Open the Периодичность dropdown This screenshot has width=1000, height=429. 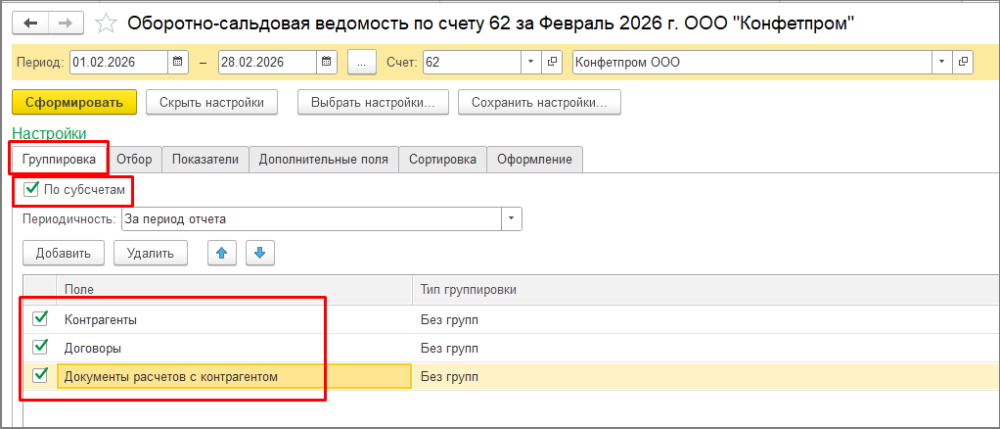tap(511, 218)
